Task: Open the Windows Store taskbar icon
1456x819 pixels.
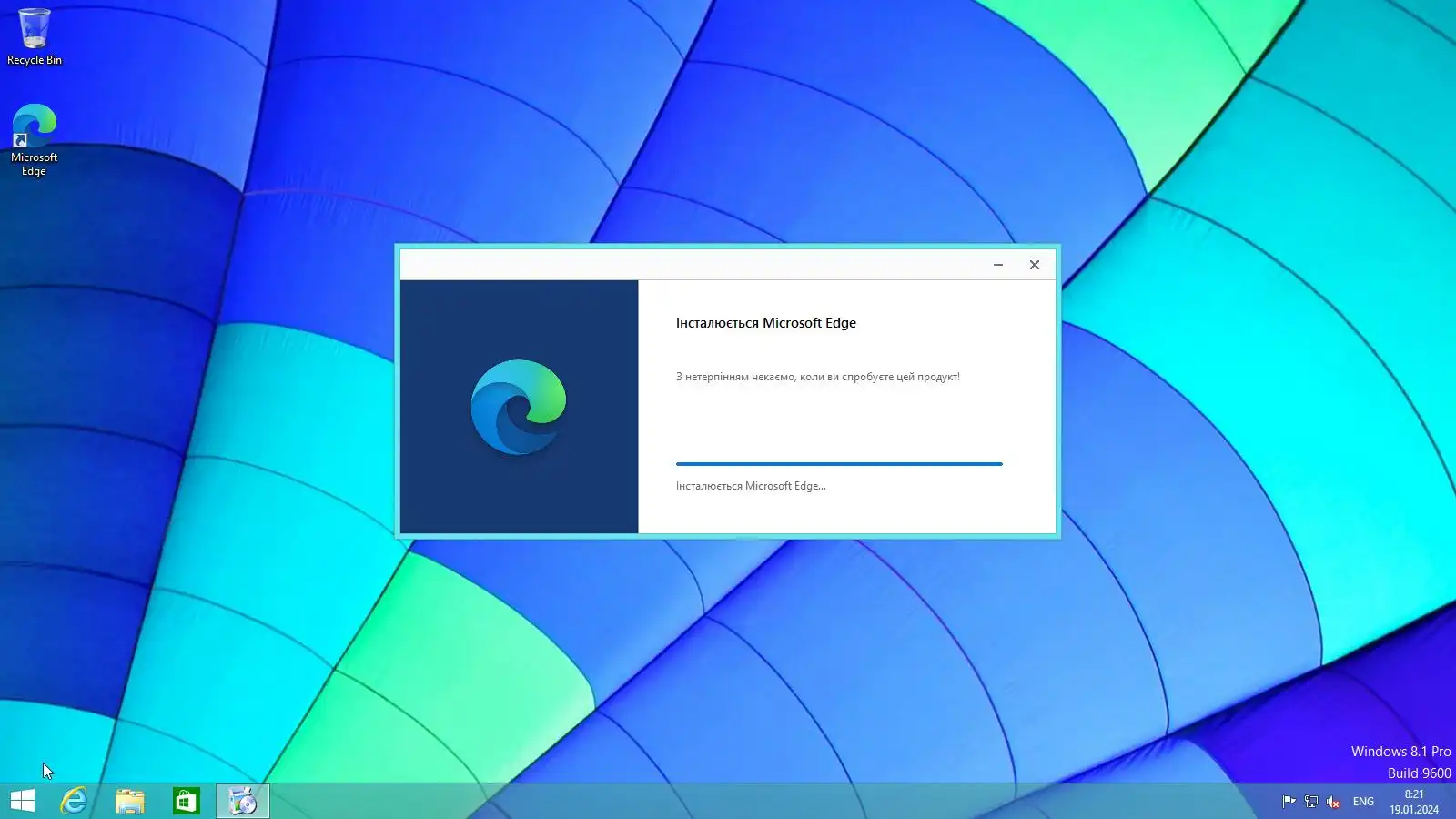Action: (187, 801)
